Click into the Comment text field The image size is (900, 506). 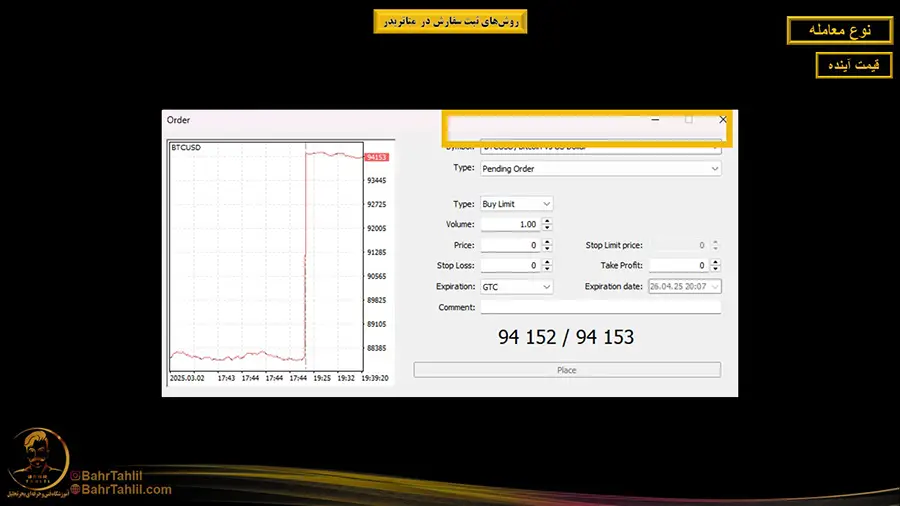600,308
